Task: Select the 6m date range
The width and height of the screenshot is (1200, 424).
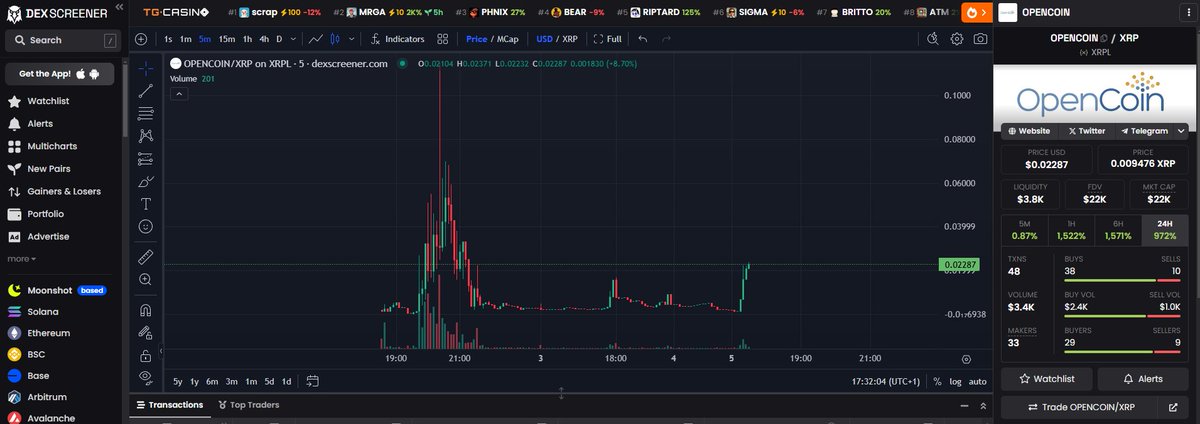Action: point(212,381)
